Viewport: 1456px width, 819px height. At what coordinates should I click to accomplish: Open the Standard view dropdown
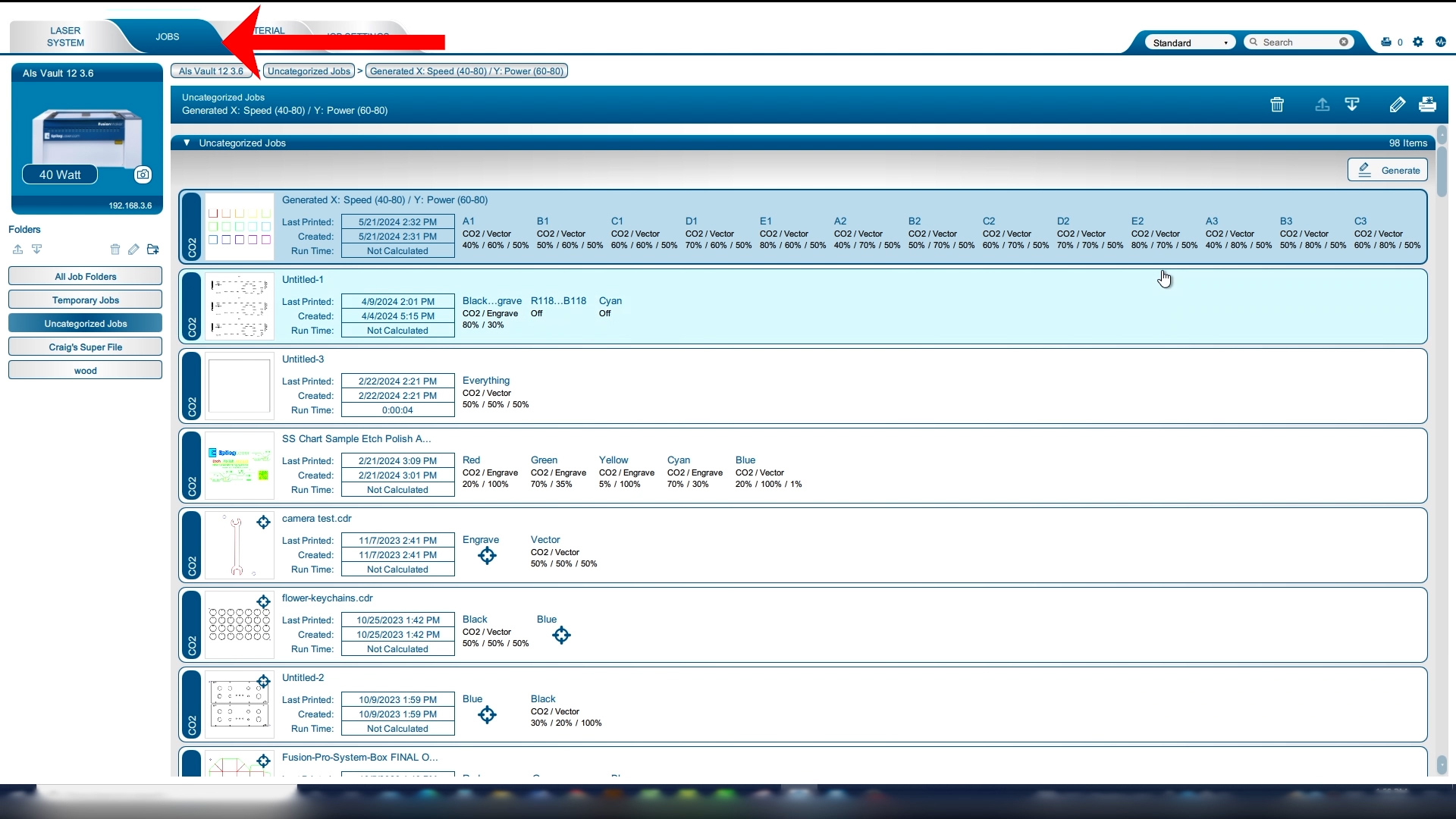pos(1190,42)
